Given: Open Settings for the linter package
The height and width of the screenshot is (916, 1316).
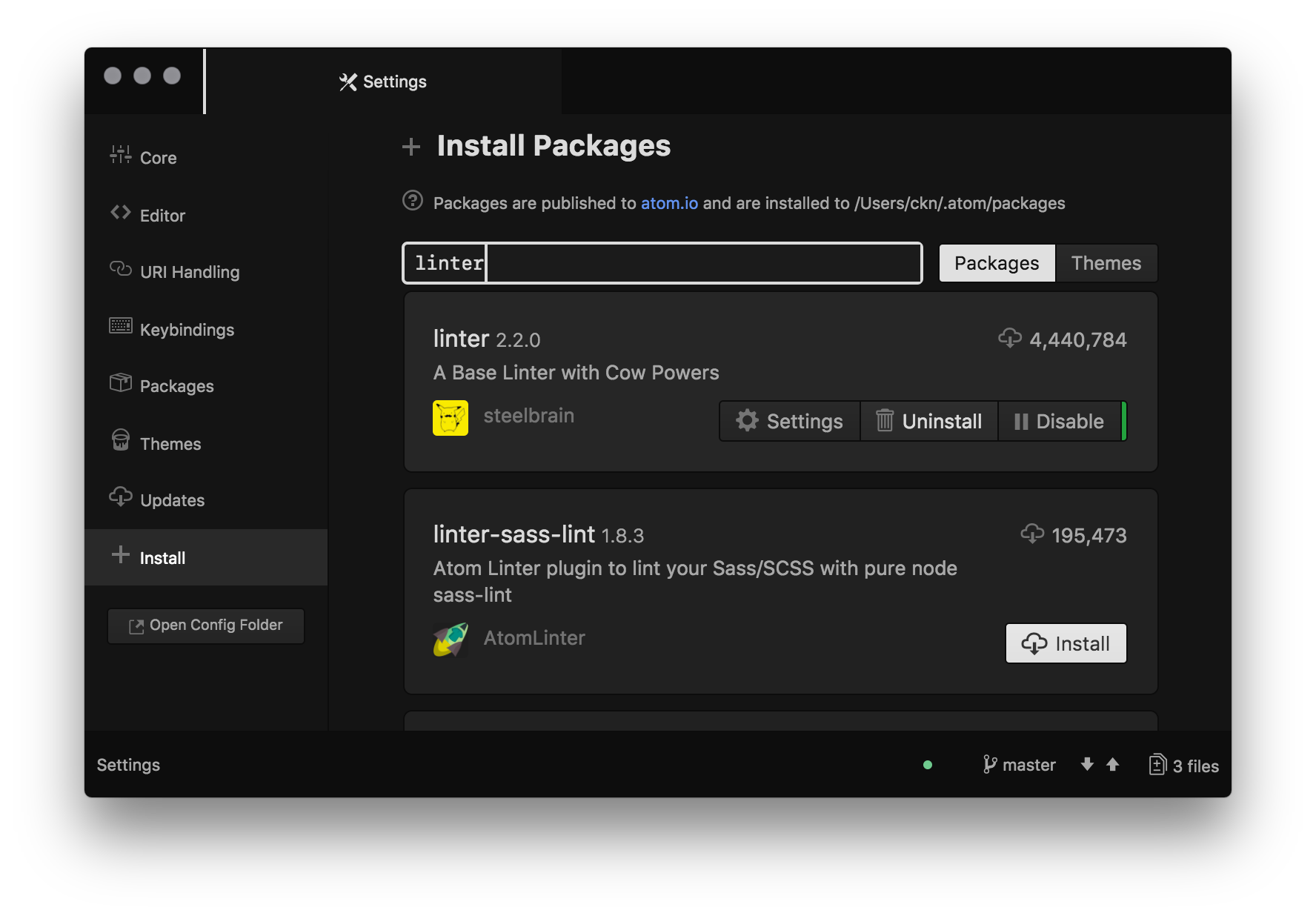Looking at the screenshot, I should [790, 421].
